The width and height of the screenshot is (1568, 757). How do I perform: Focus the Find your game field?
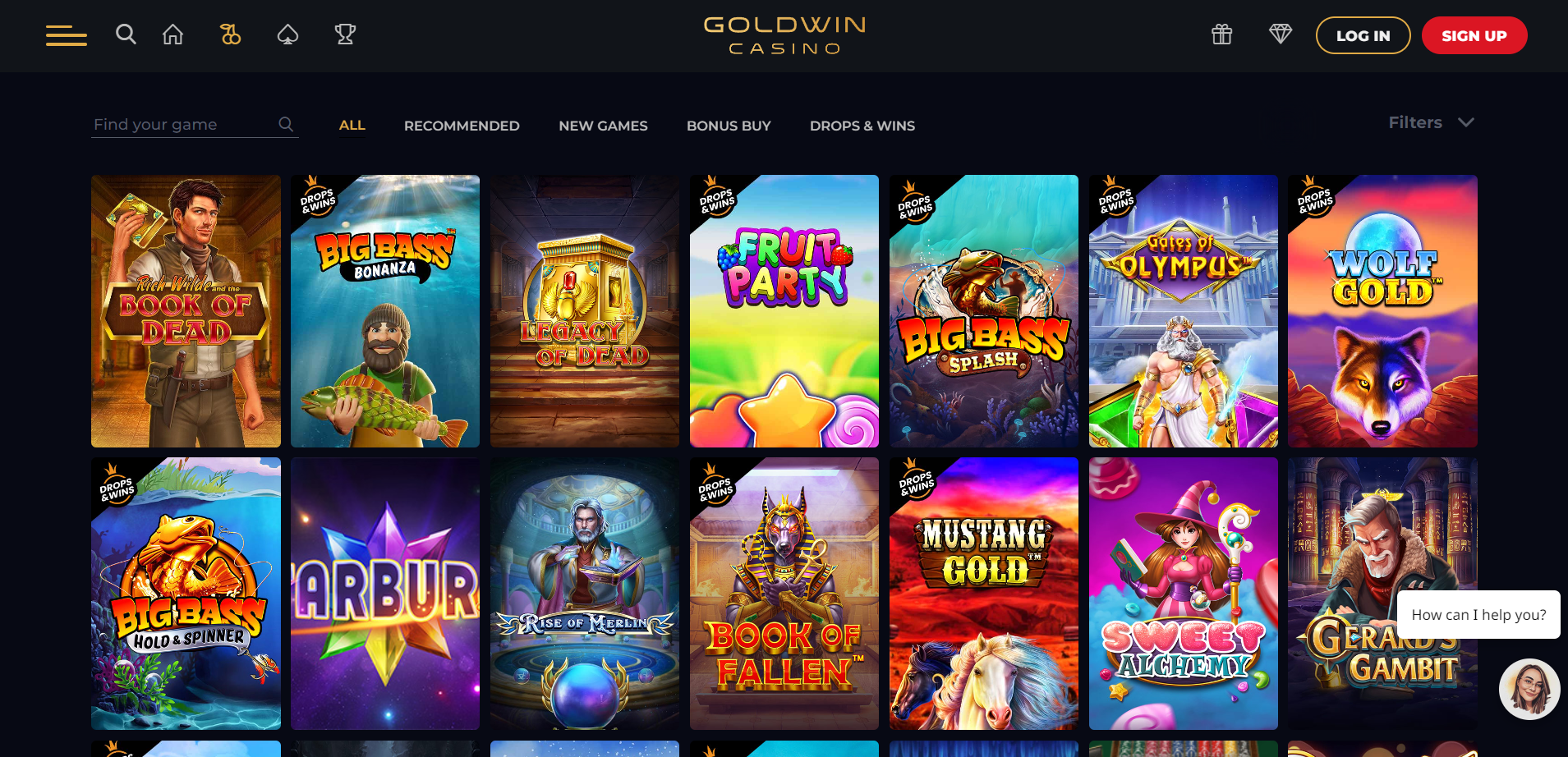tap(195, 125)
